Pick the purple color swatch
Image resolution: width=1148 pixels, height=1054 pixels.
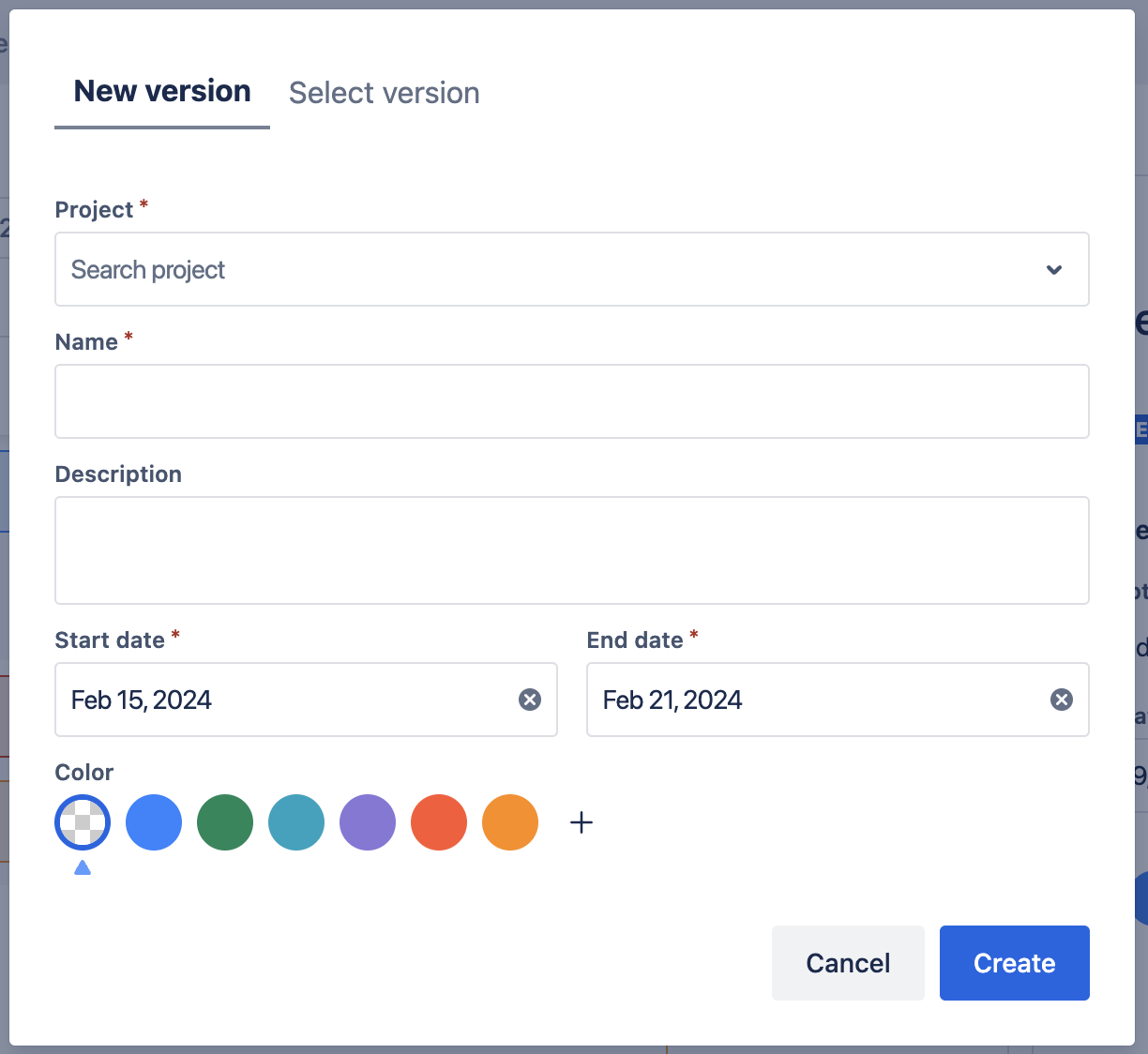pos(368,822)
